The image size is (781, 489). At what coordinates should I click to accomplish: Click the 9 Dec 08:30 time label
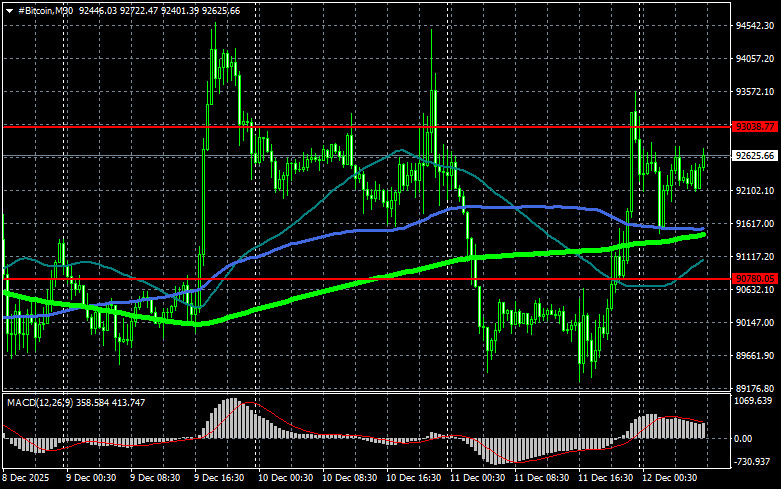coord(155,478)
